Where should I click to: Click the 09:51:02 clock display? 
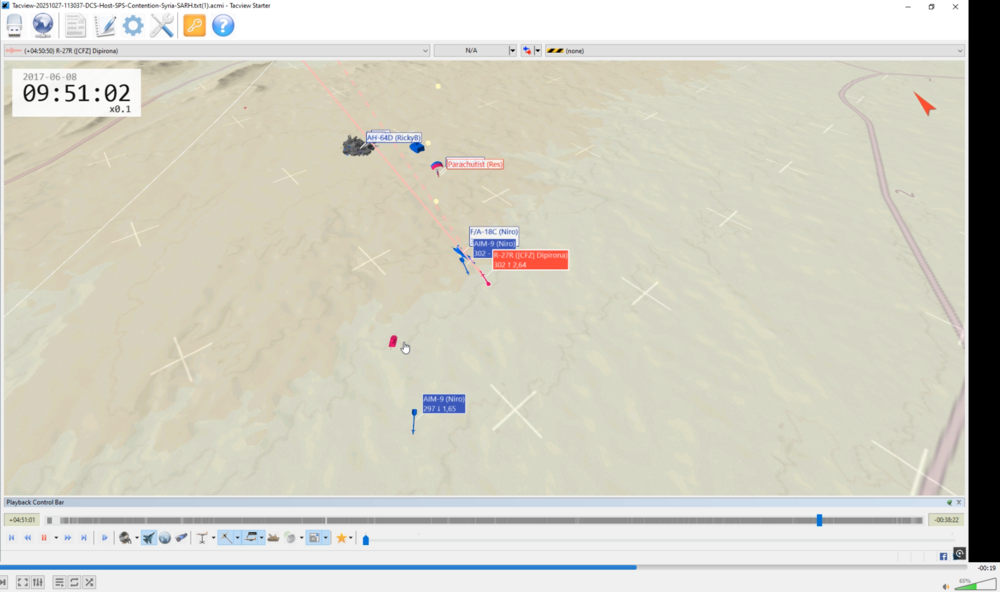tap(77, 94)
